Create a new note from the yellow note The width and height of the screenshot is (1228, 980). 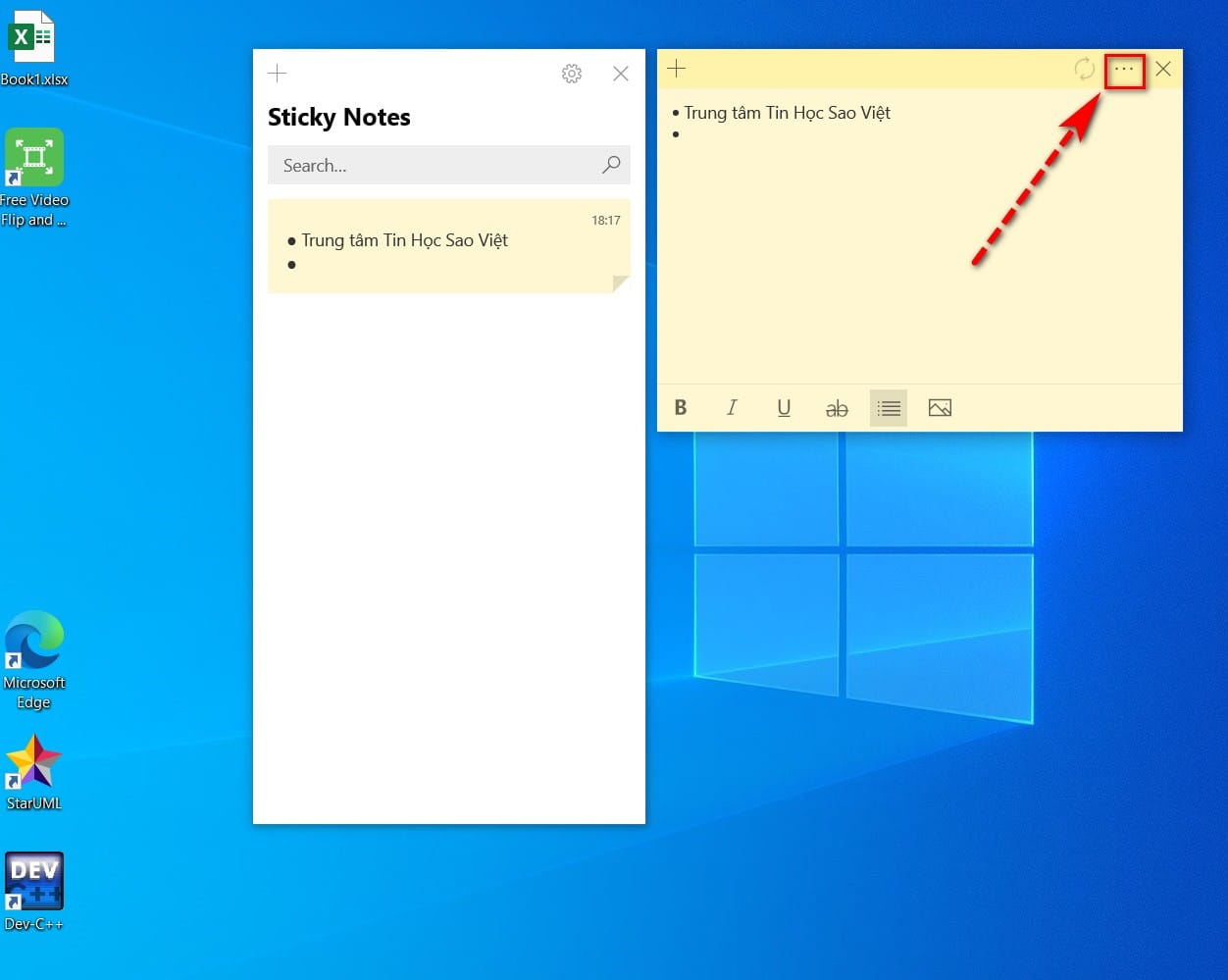pyautogui.click(x=677, y=69)
